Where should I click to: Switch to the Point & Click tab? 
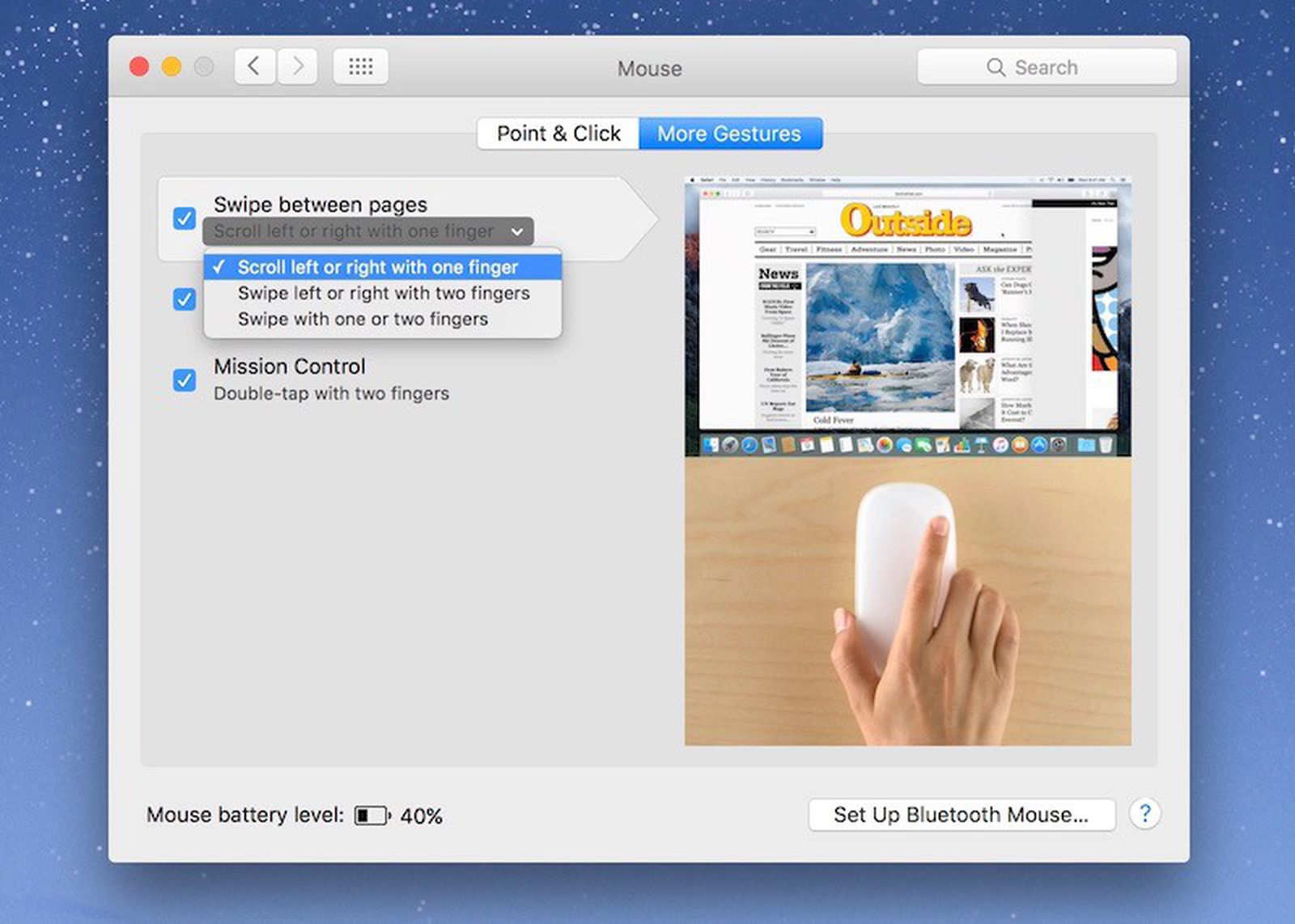click(x=558, y=134)
